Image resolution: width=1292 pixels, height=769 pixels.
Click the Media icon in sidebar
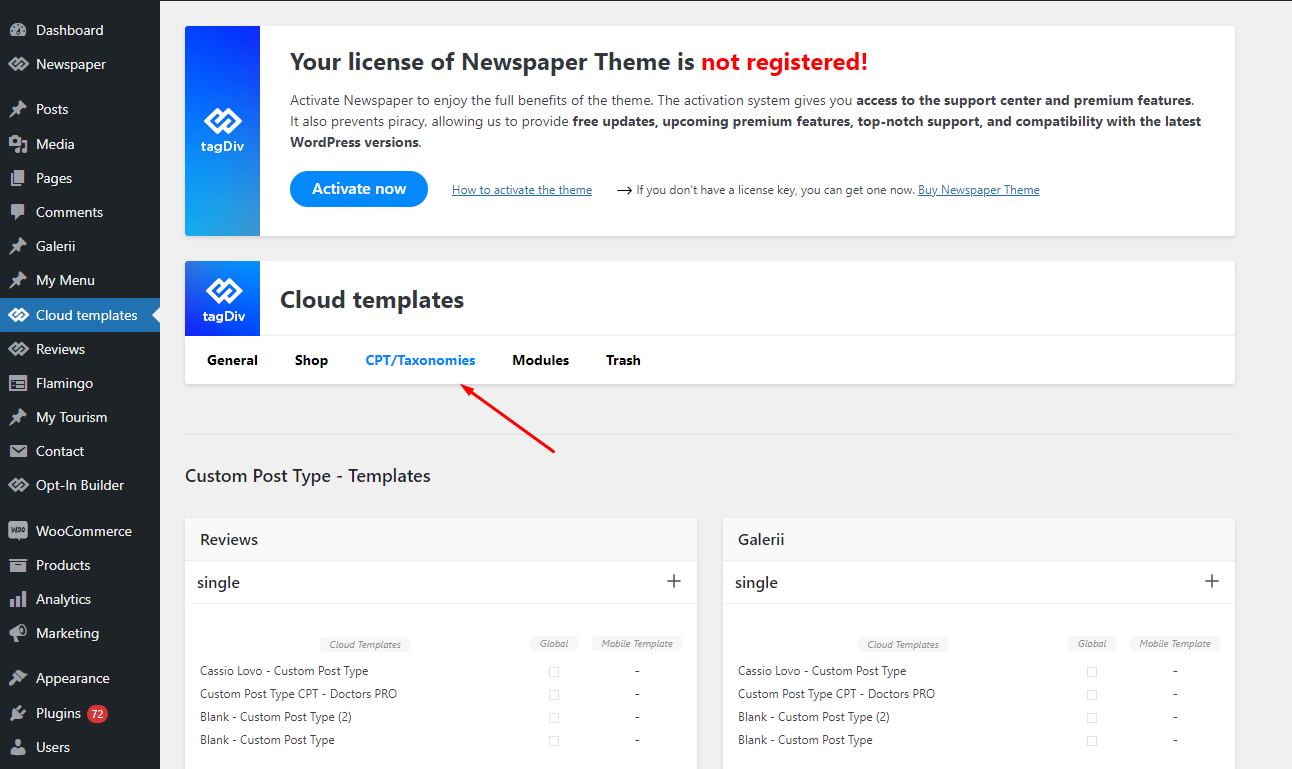(18, 144)
